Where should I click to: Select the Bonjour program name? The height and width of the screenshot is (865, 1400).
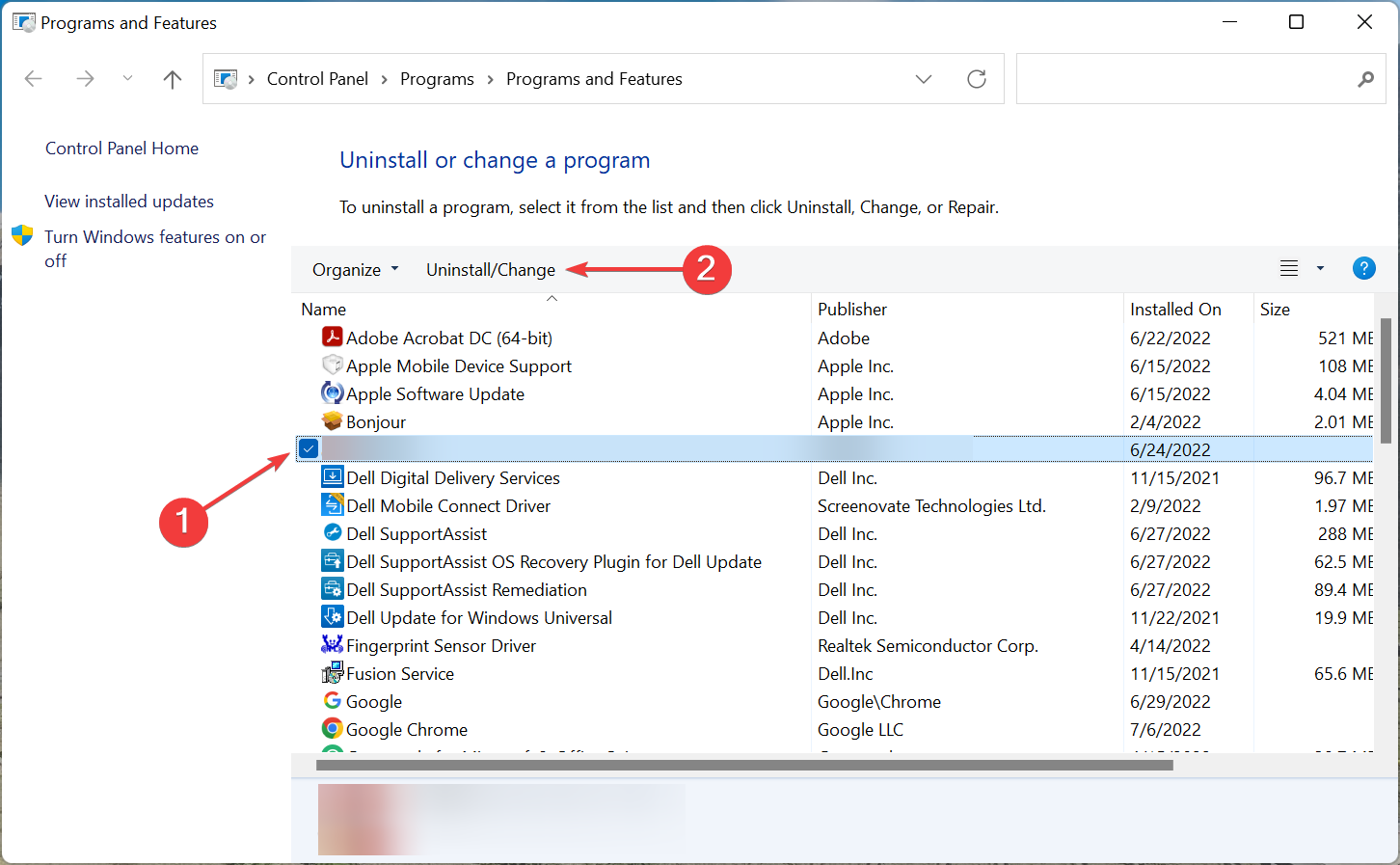pyautogui.click(x=376, y=422)
